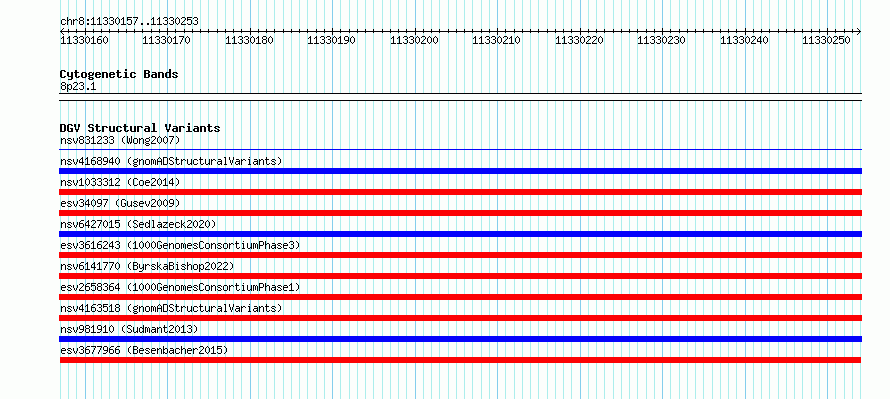Image resolution: width=890 pixels, height=399 pixels.
Task: Click the nsv1033312 (Coe2014) label
Action: [120, 182]
